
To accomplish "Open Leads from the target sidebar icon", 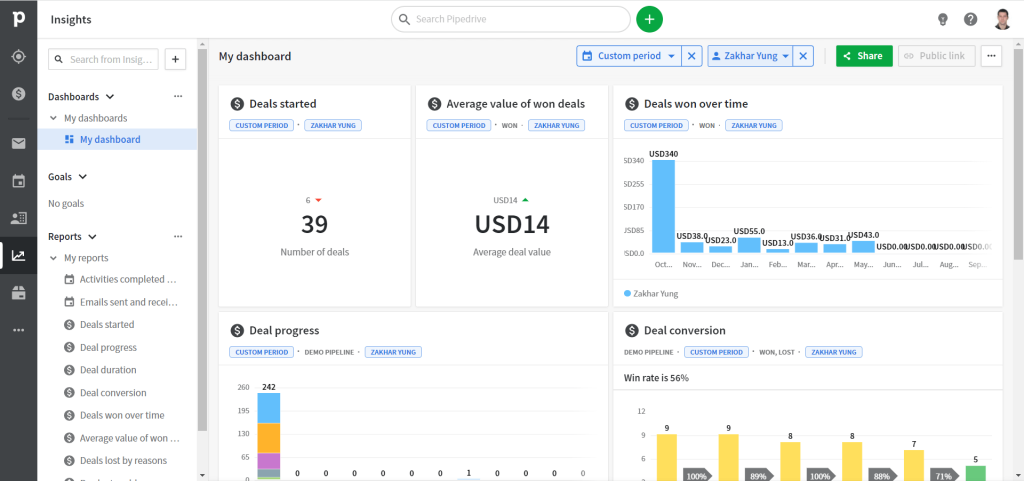I will 18,57.
